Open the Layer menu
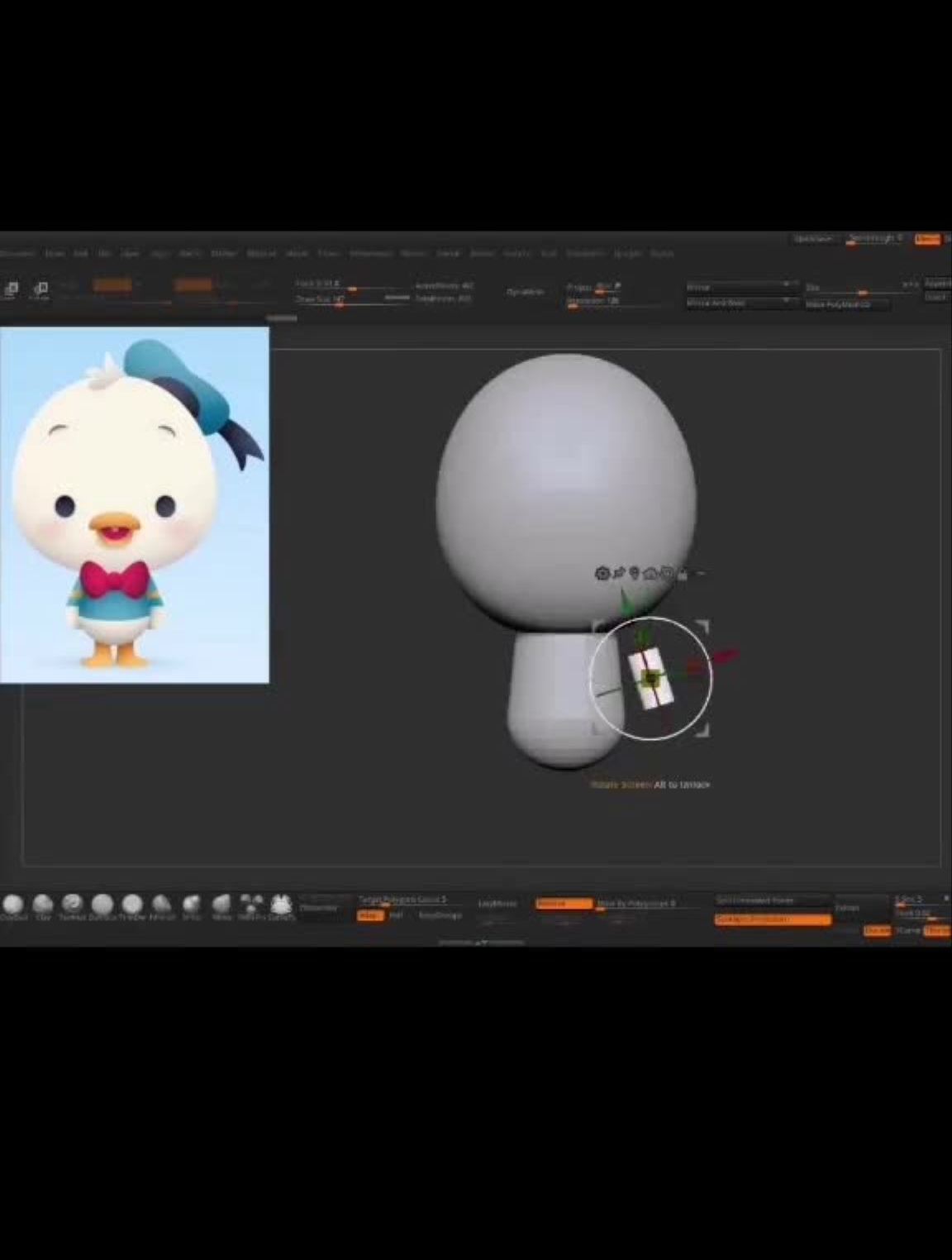The image size is (952, 1260). point(131,254)
